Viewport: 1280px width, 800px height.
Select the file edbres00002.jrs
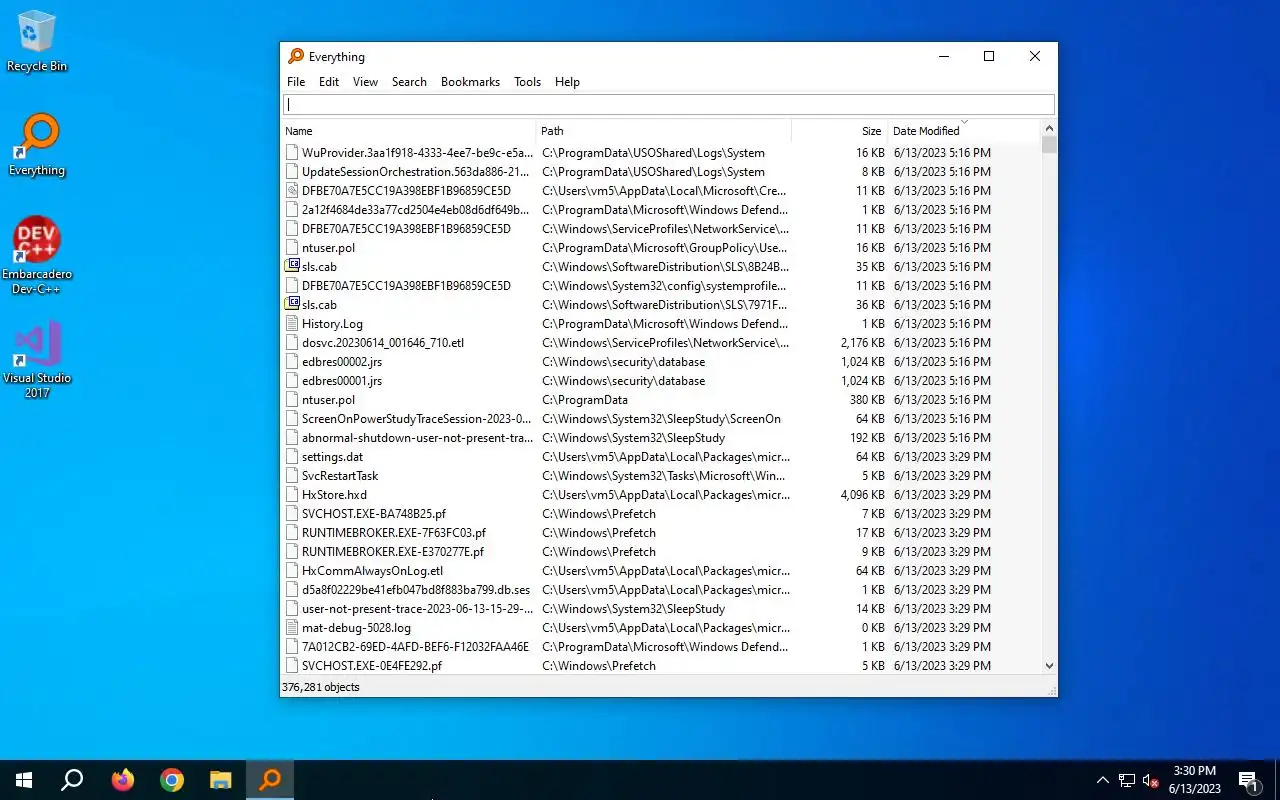point(342,362)
